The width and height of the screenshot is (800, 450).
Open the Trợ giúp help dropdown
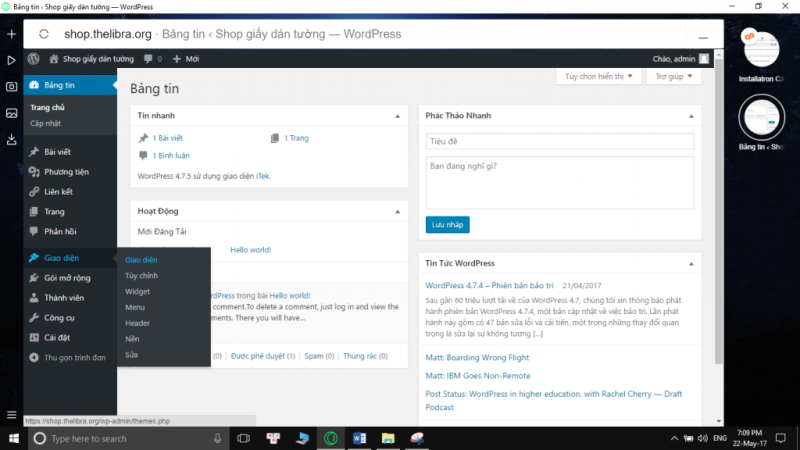[674, 76]
